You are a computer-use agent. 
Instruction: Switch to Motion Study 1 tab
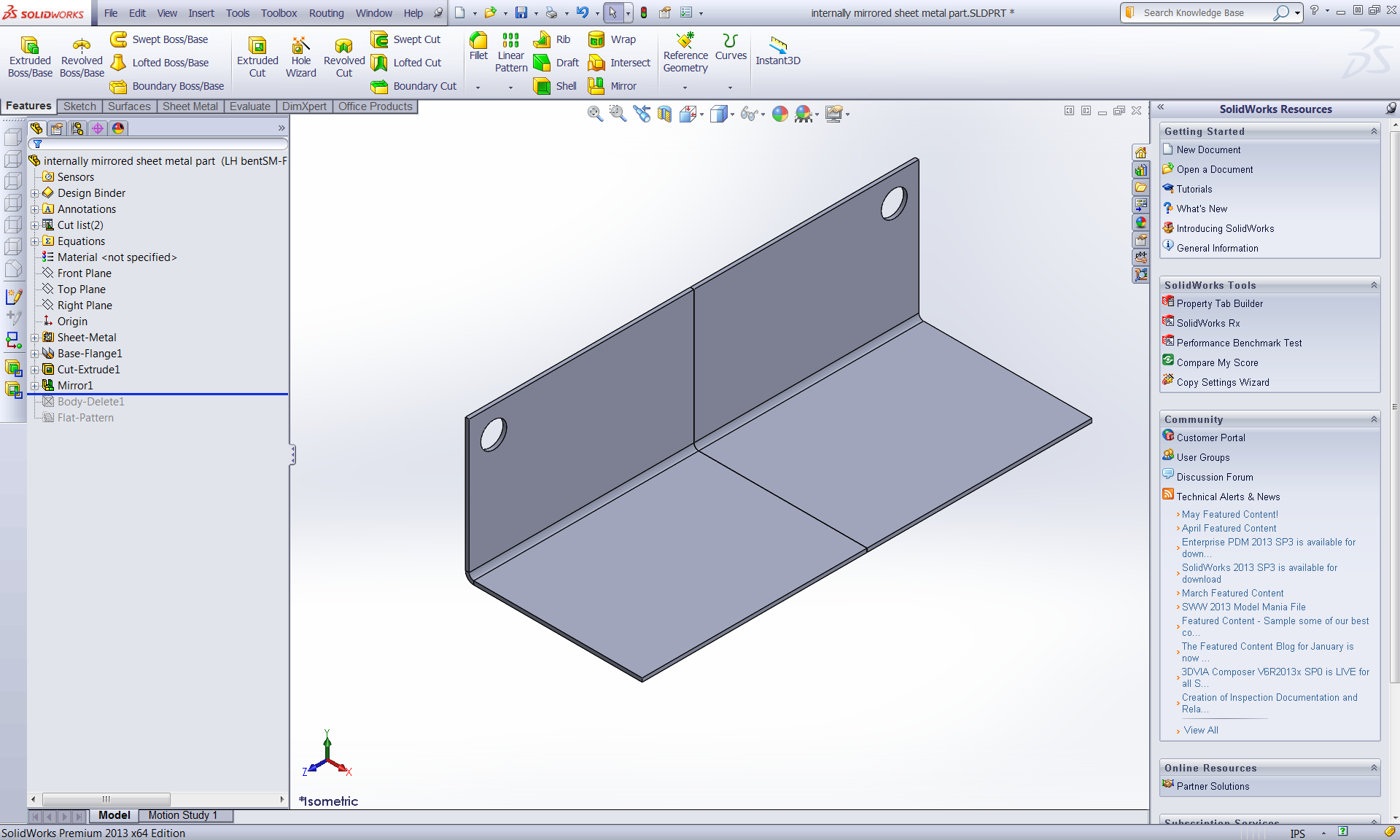[182, 815]
